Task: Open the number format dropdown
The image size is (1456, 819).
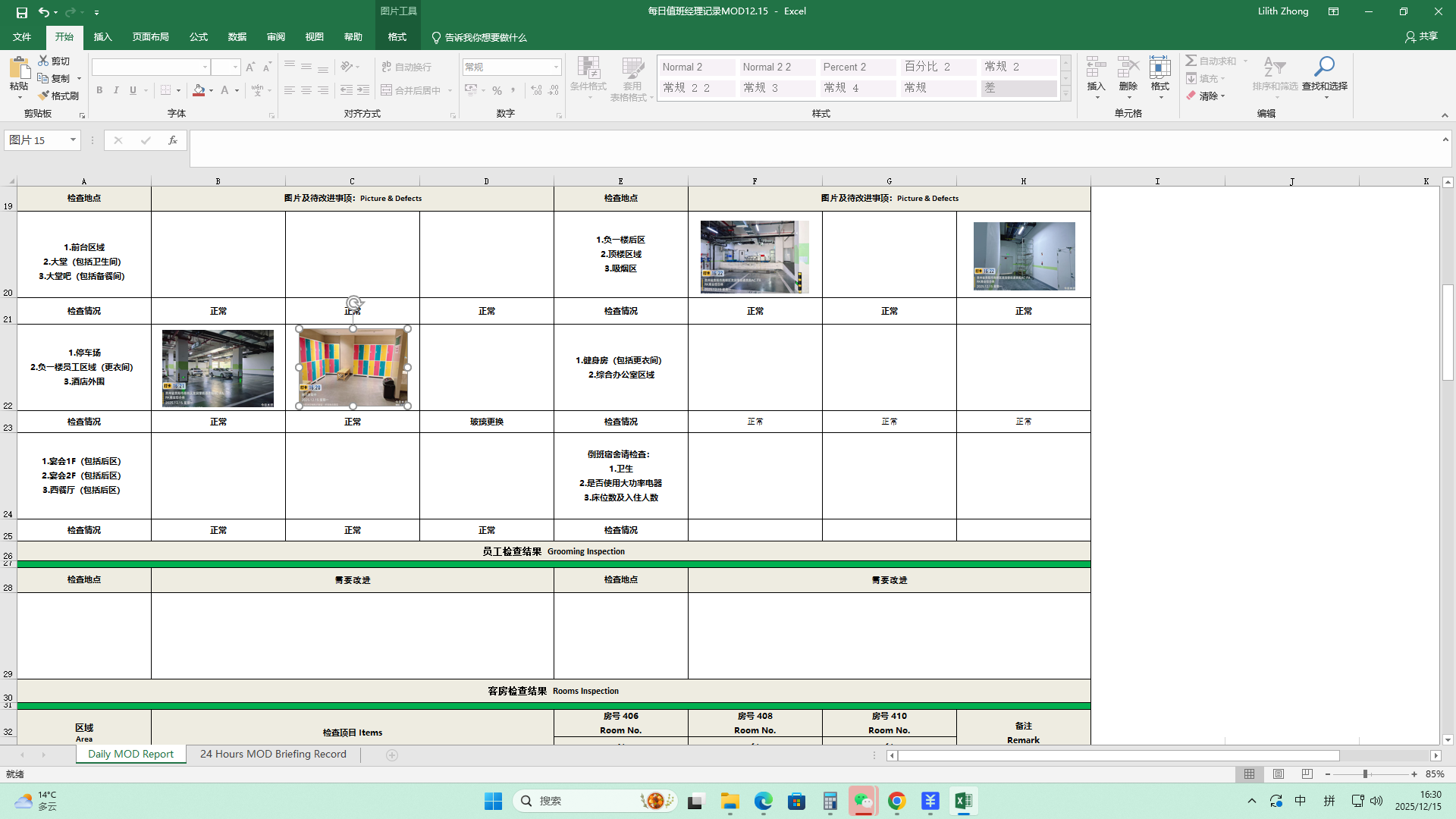Action: [x=556, y=67]
